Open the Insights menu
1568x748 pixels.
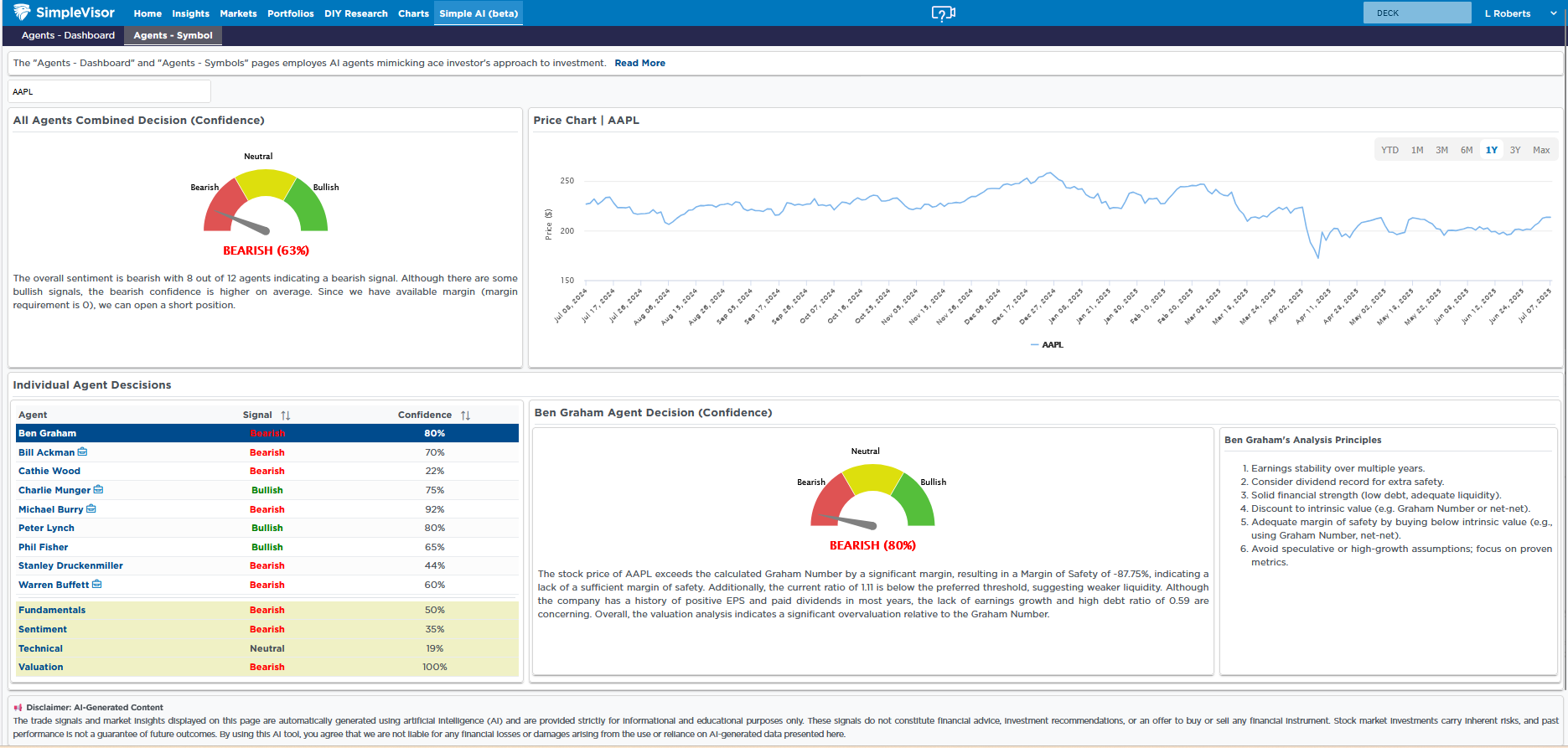pos(190,13)
